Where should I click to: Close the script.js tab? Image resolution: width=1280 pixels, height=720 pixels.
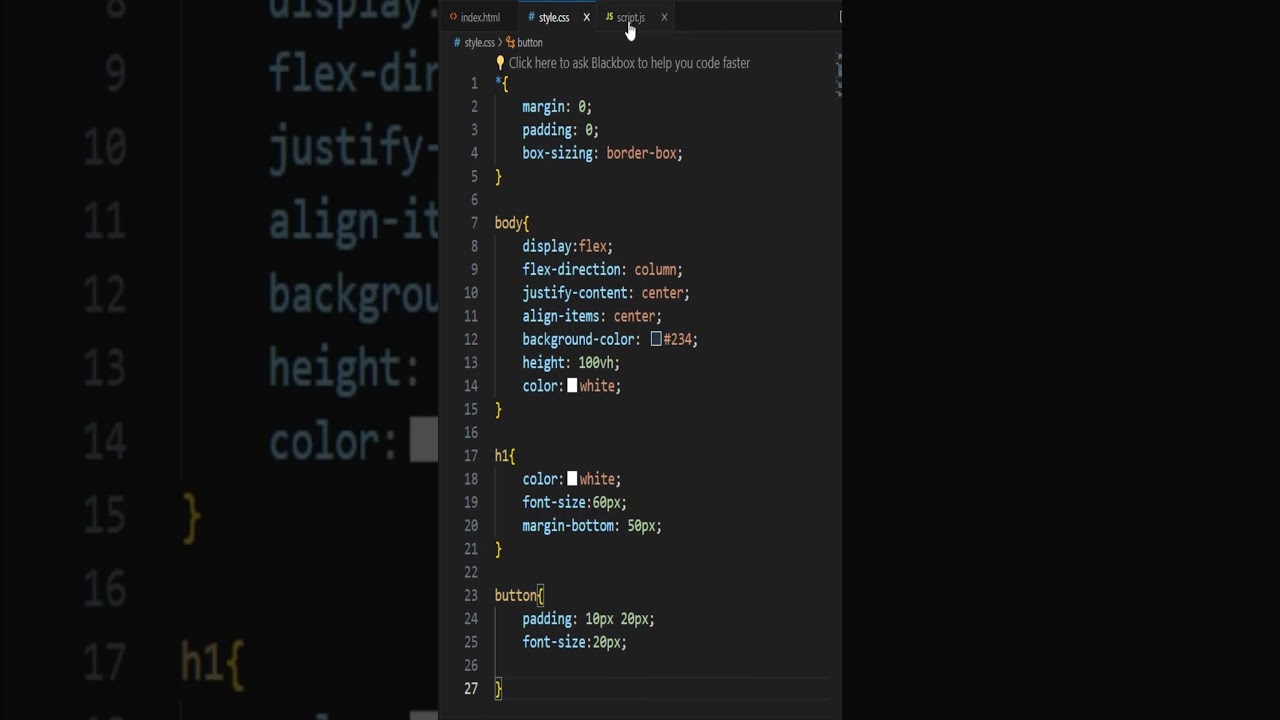[x=664, y=17]
